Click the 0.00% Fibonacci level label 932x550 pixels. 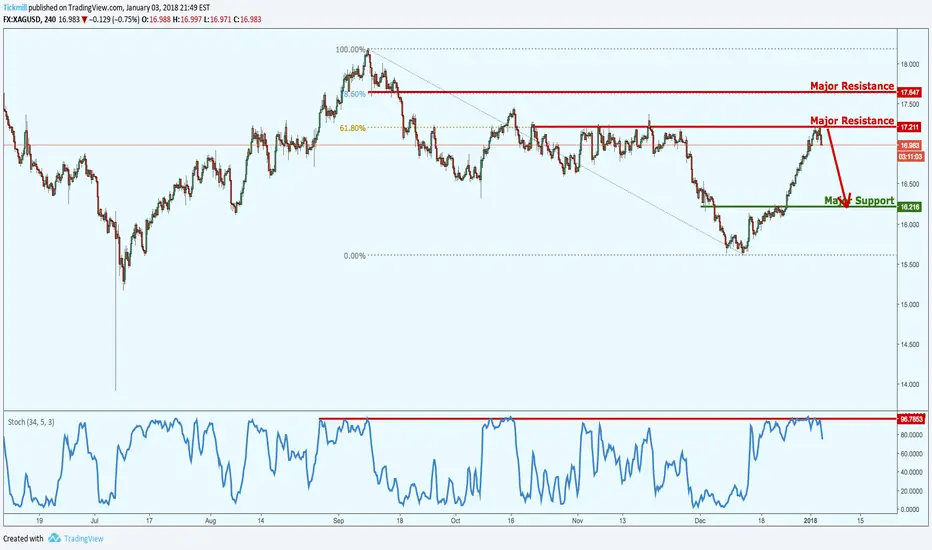pos(354,256)
